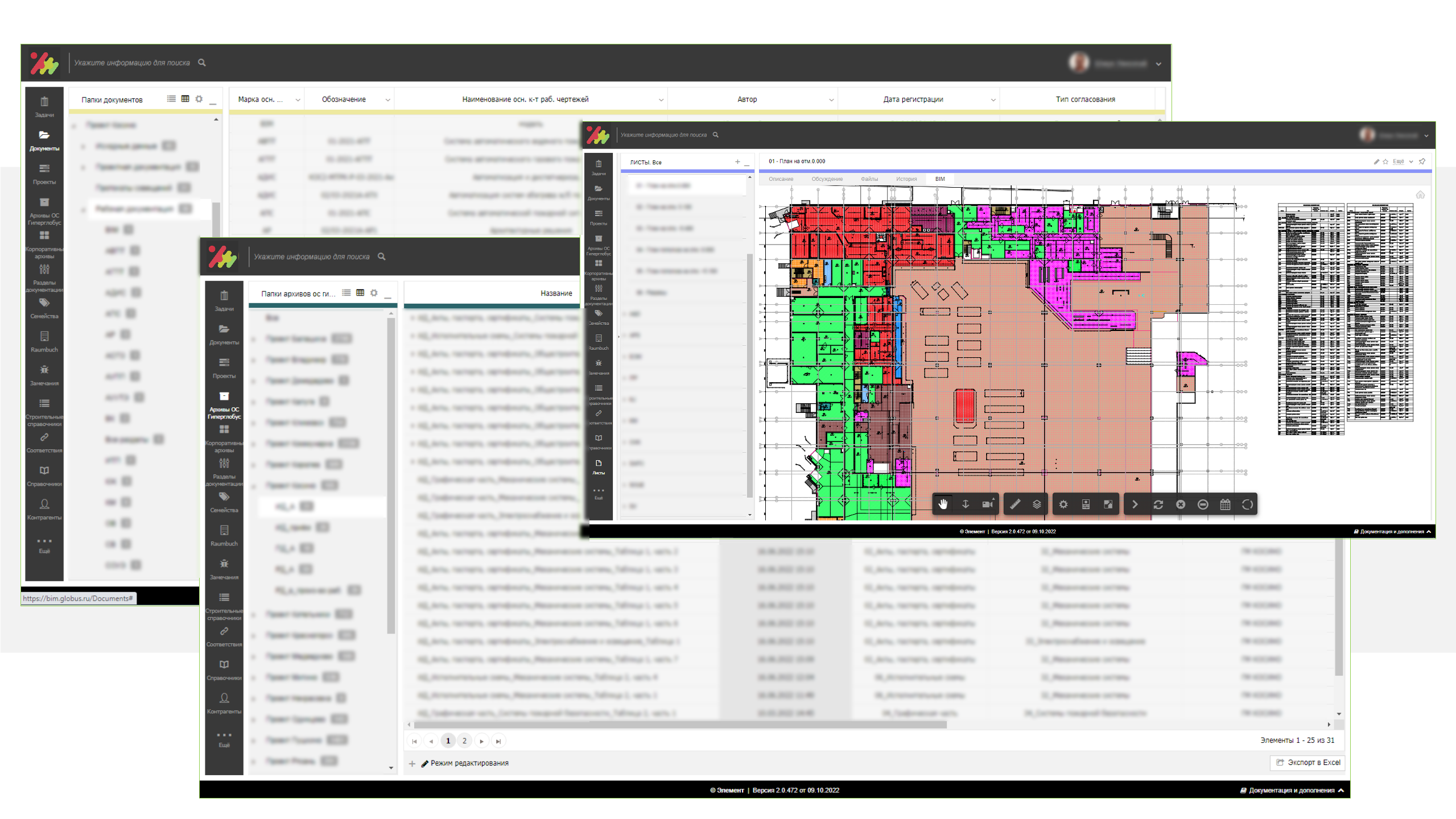The height and width of the screenshot is (819, 1456).
Task: Select the ruler measure tool in BIM toolbar
Action: tap(1014, 504)
